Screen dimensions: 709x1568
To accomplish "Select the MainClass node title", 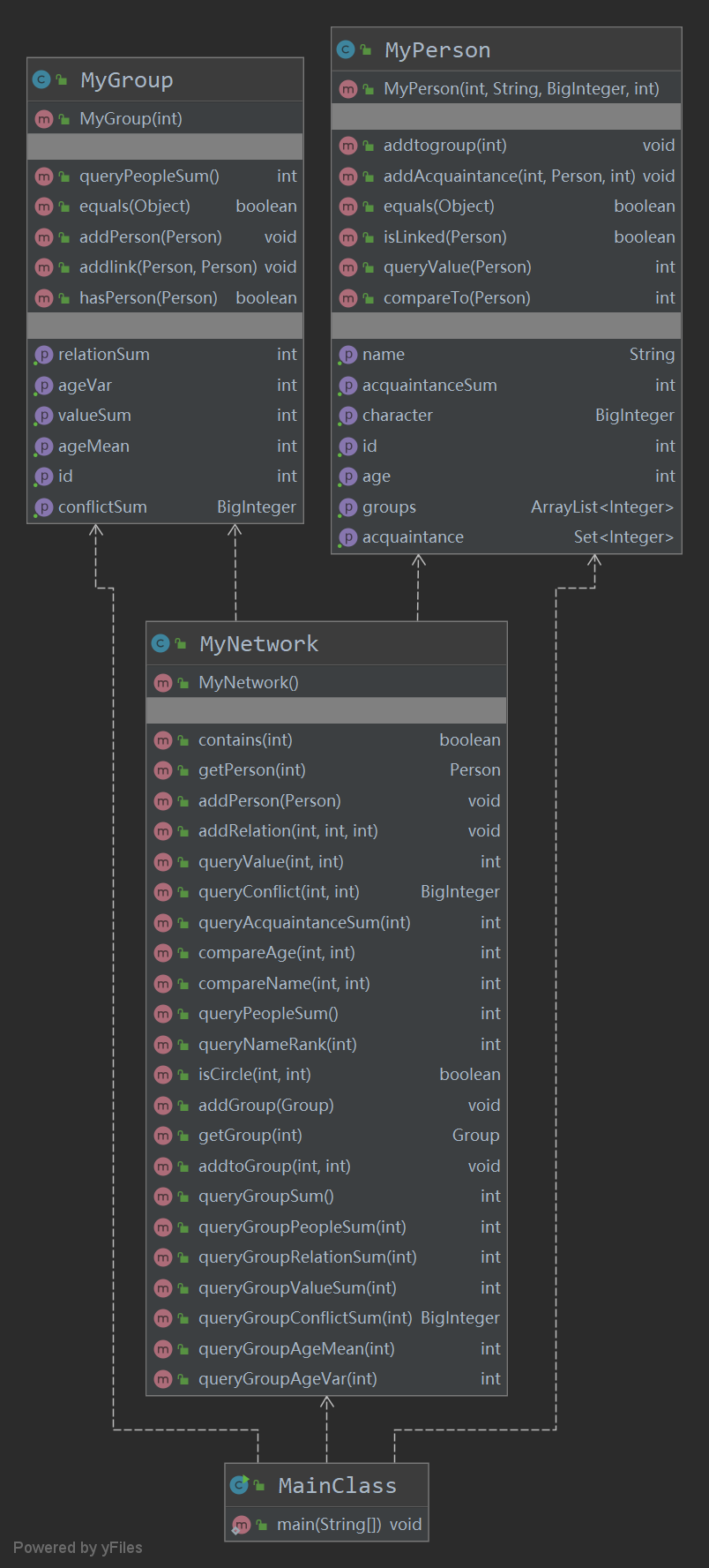I will tap(337, 1486).
